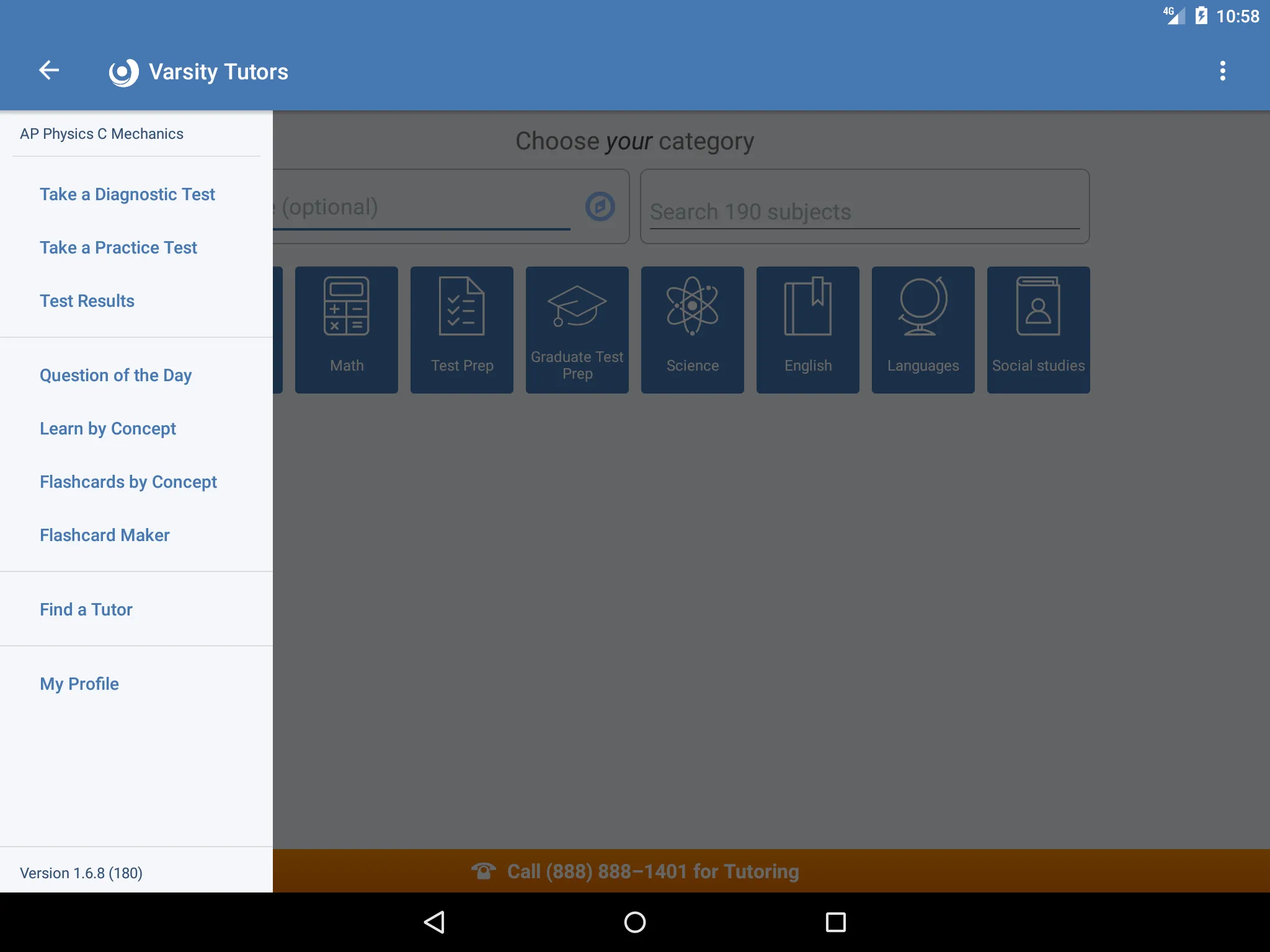Open Take a Practice Test
This screenshot has width=1270, height=952.
coord(117,247)
